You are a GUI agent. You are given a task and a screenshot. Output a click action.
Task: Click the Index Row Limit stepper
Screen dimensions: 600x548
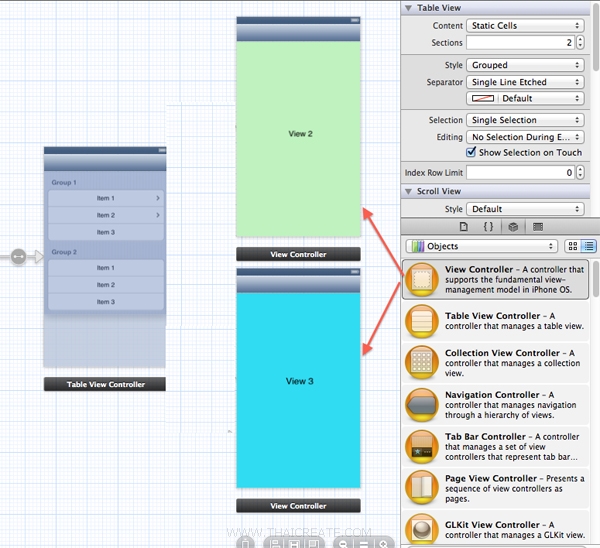(x=580, y=173)
